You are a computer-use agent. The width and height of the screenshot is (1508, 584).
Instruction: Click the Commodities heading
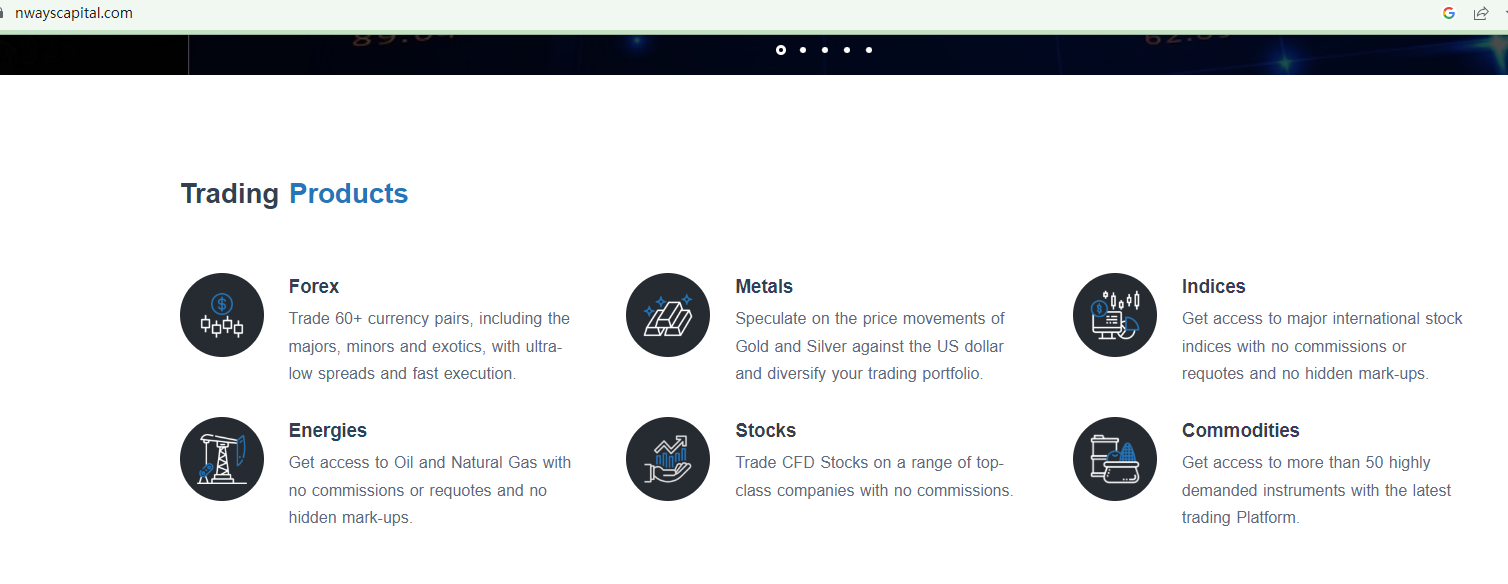click(x=1240, y=431)
